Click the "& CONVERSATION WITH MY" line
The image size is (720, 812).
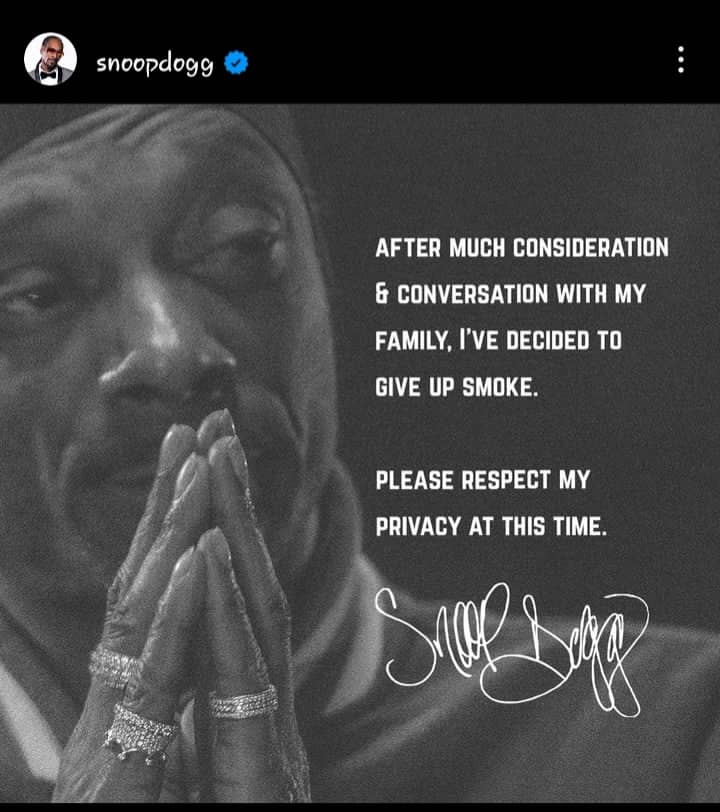point(510,294)
